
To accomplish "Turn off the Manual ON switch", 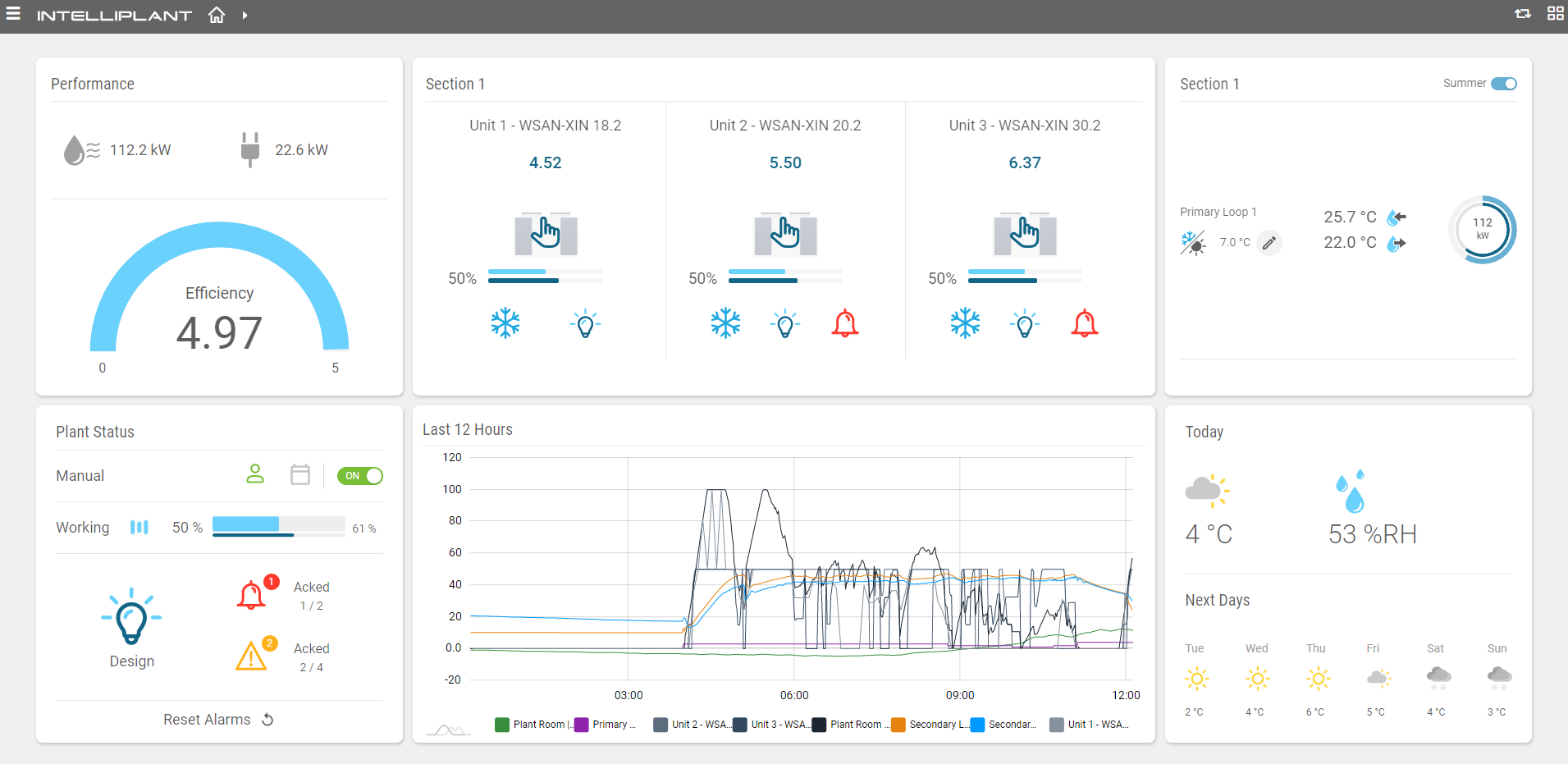I will point(359,475).
